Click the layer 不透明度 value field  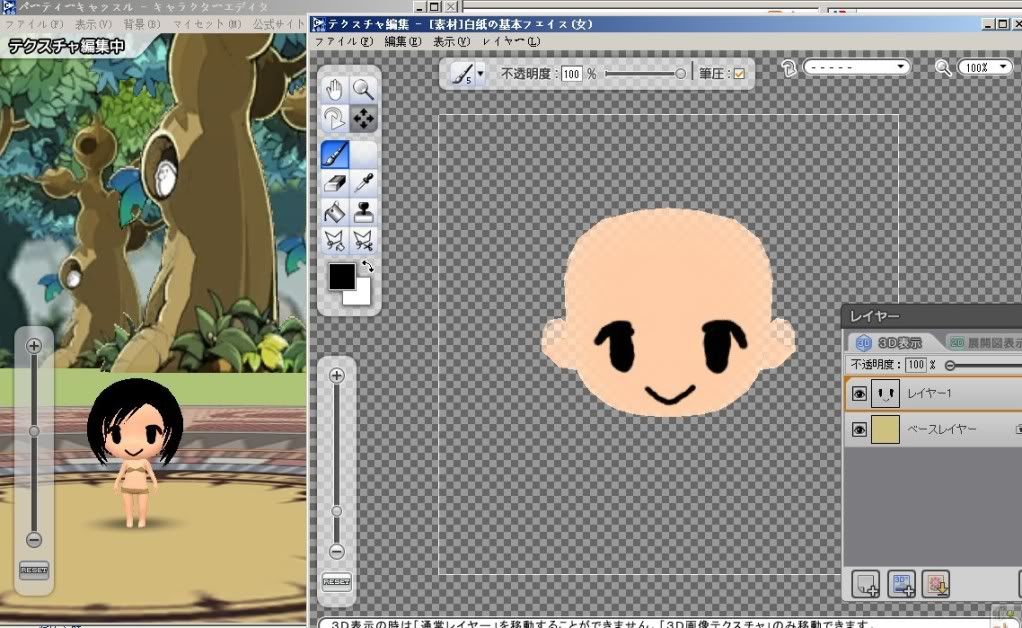916,365
